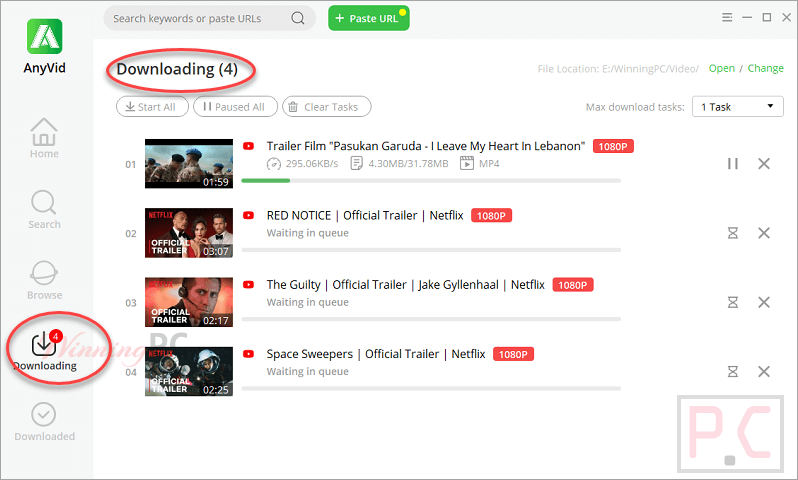Click the 'Downloading (4)' heading
Viewport: 798px width, 480px height.
(x=177, y=69)
